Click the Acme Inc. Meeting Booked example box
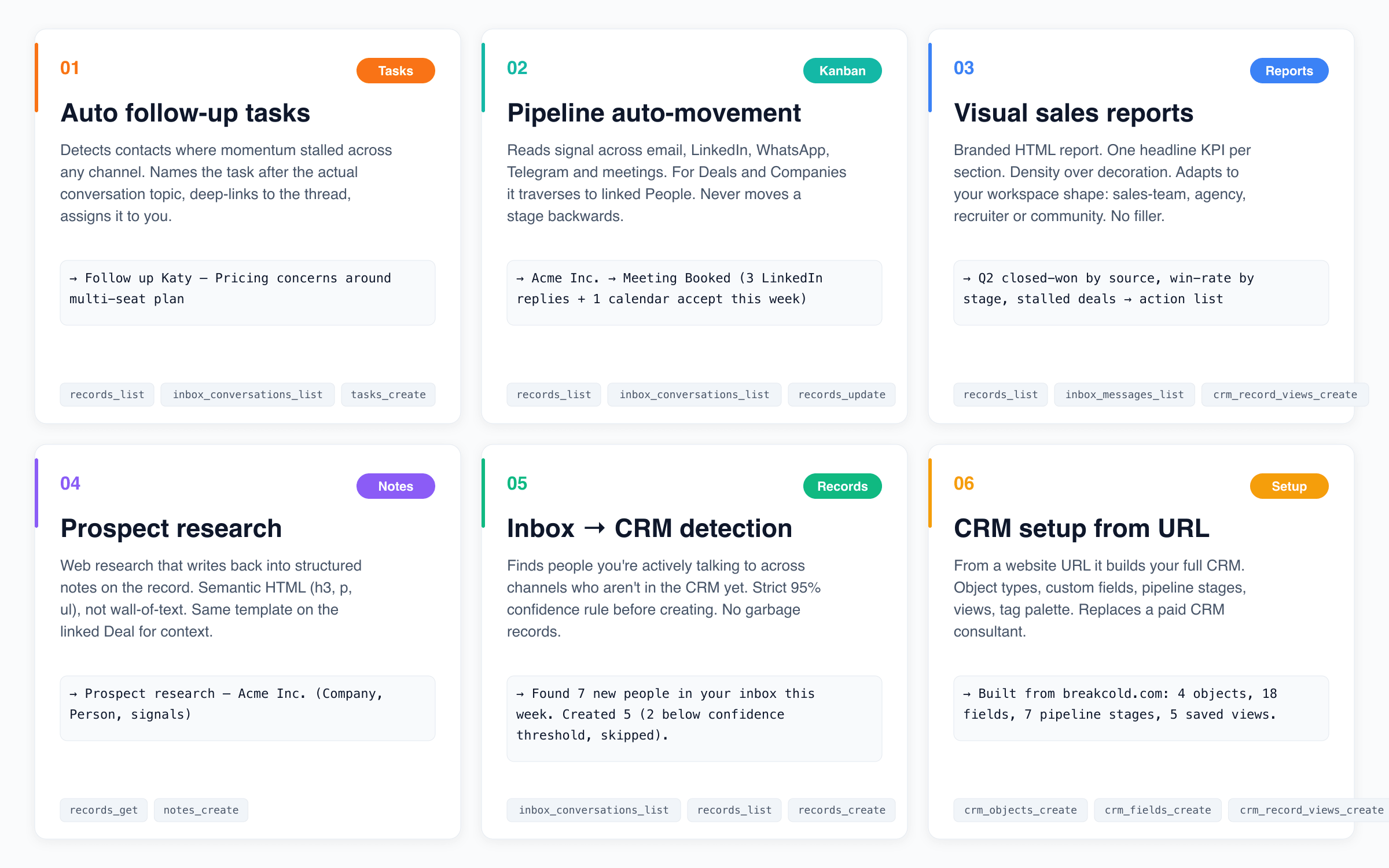Screen dimensions: 1389x868 [694, 293]
